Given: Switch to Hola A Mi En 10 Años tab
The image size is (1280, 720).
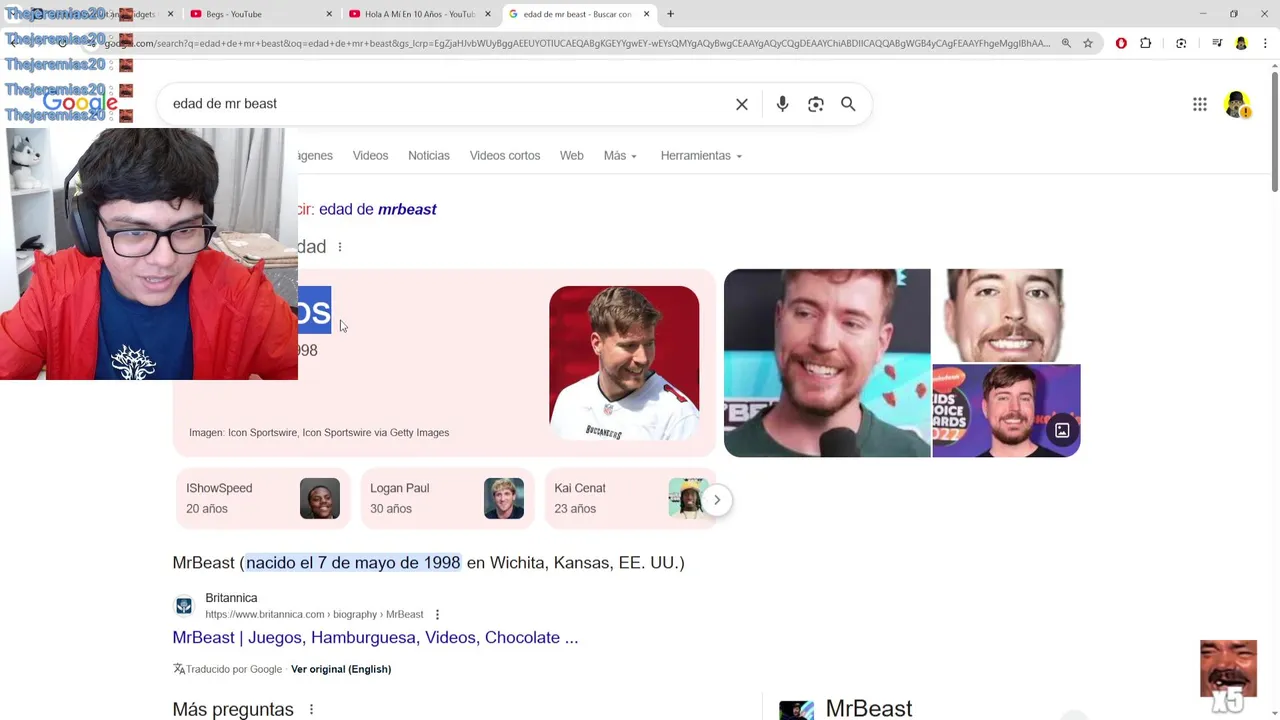Looking at the screenshot, I should click(418, 14).
